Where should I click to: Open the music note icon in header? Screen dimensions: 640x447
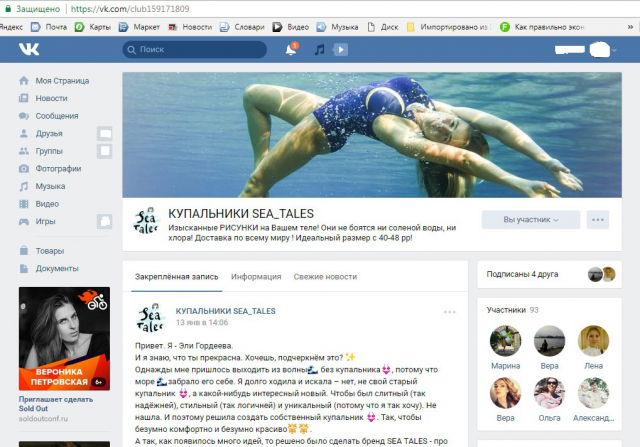[x=319, y=49]
